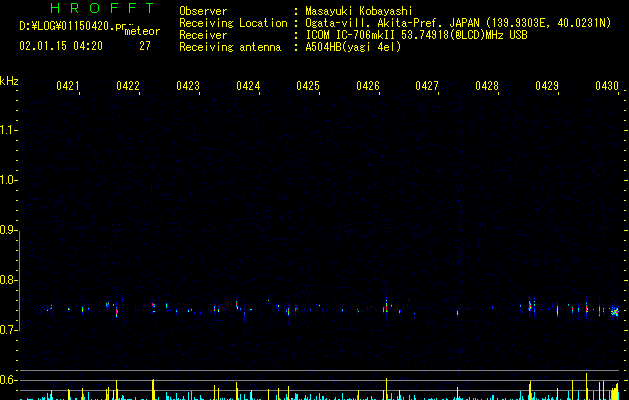Click the date stamp 02.01.15 04:20
The image size is (629, 400).
click(61, 46)
